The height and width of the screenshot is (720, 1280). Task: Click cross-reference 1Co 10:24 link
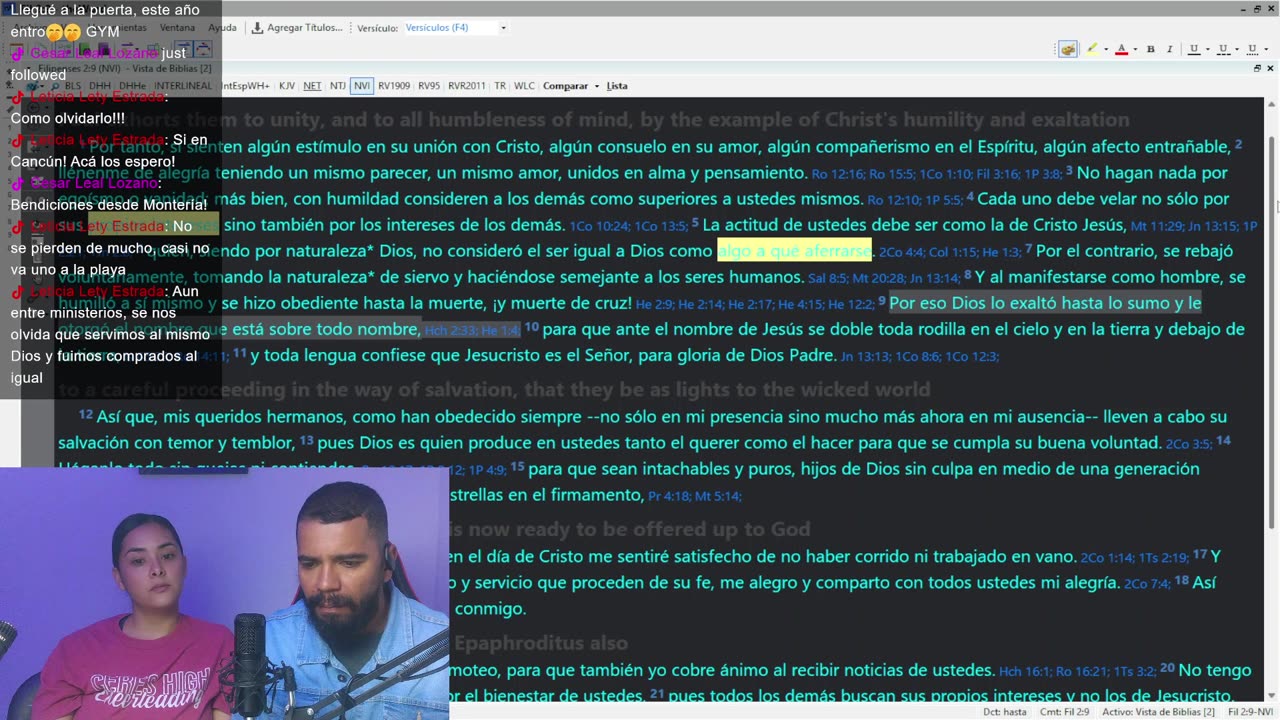tap(600, 226)
